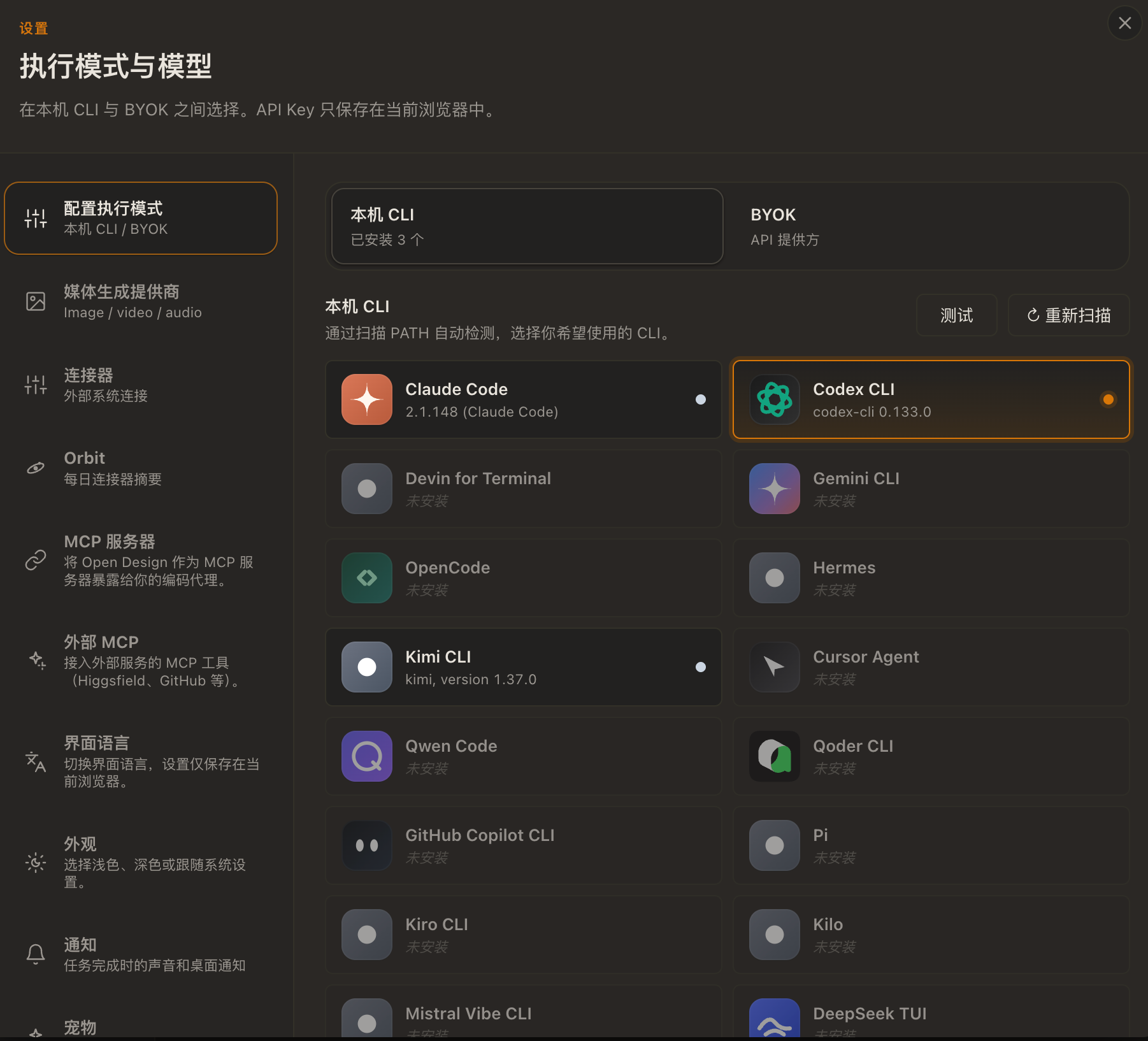Click the 重新扫描 button

point(1069,315)
